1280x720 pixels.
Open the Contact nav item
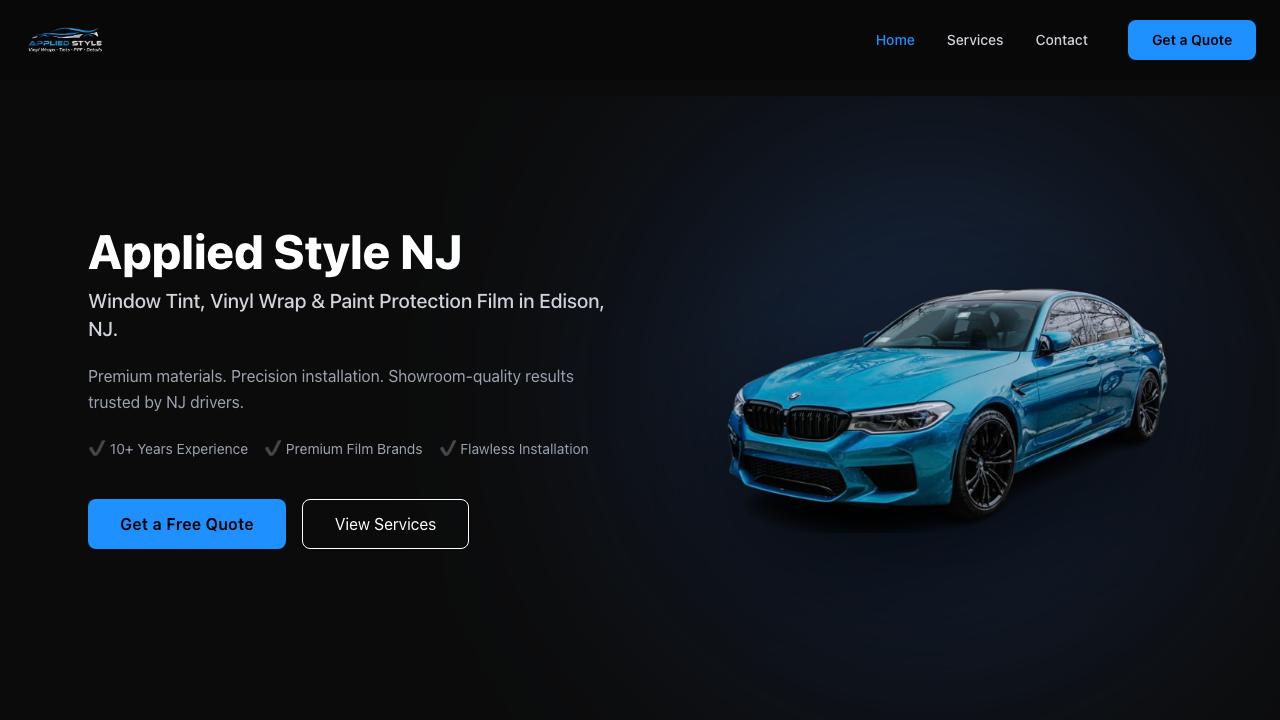coord(1061,40)
